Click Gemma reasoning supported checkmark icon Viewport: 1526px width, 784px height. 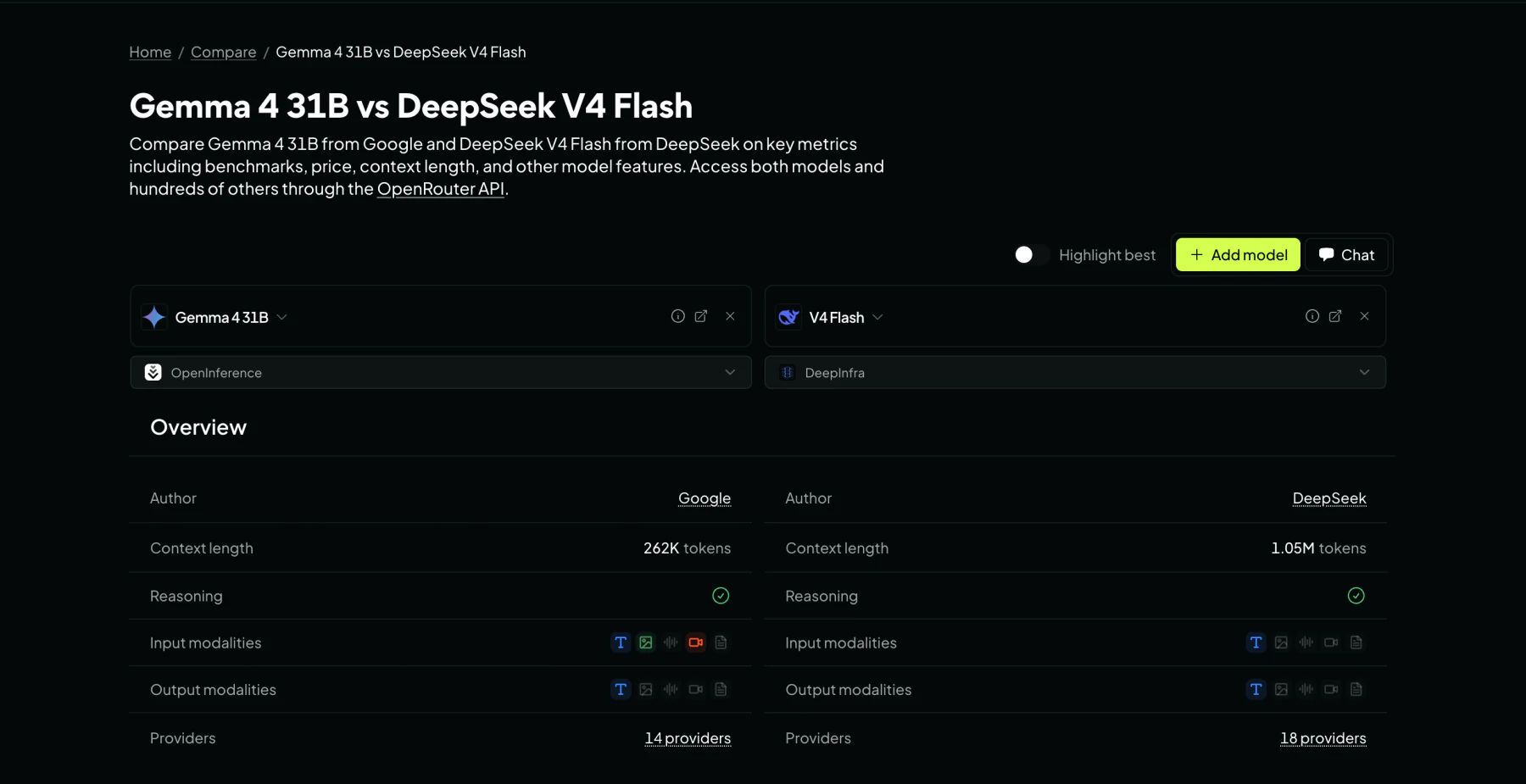(x=721, y=596)
